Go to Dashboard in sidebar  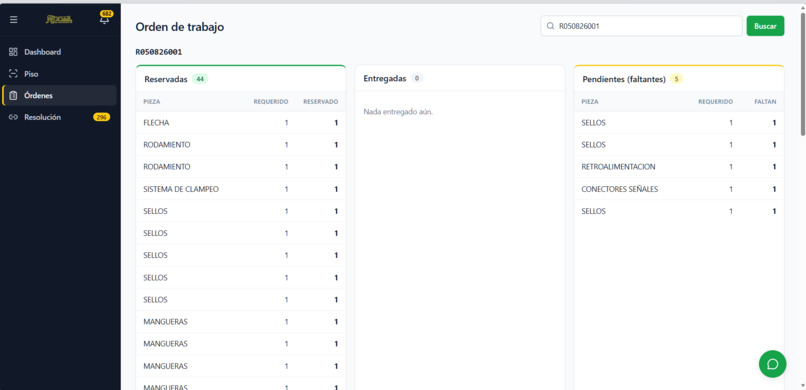(x=59, y=52)
